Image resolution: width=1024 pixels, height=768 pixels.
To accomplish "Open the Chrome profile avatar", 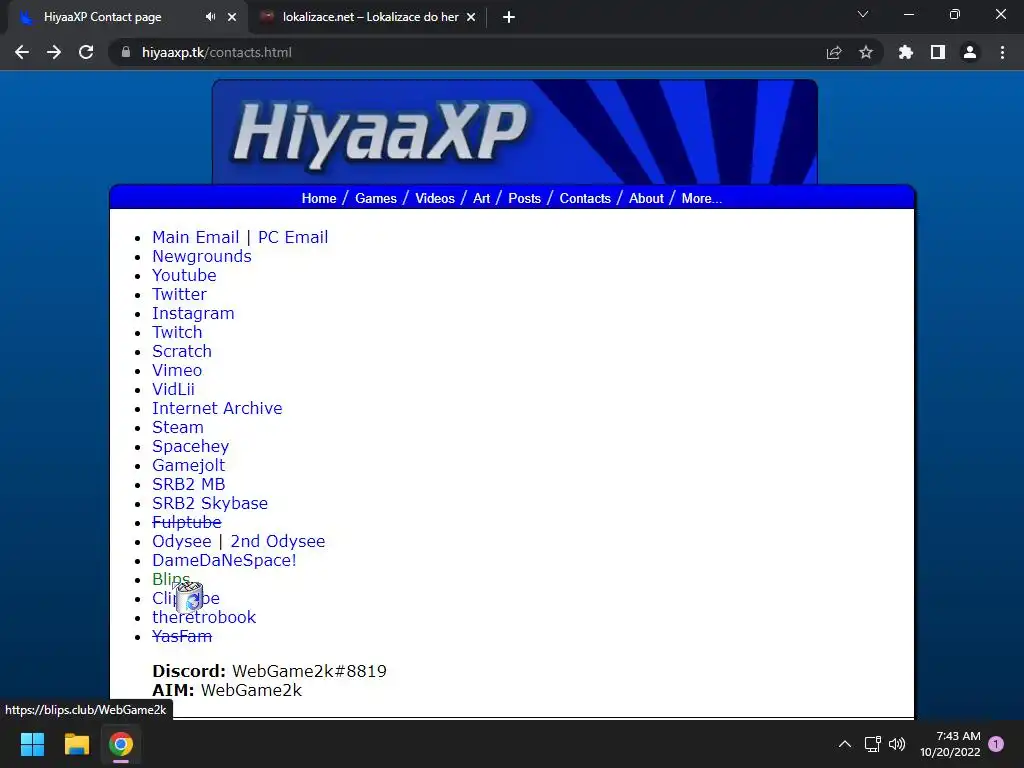I will tap(970, 52).
